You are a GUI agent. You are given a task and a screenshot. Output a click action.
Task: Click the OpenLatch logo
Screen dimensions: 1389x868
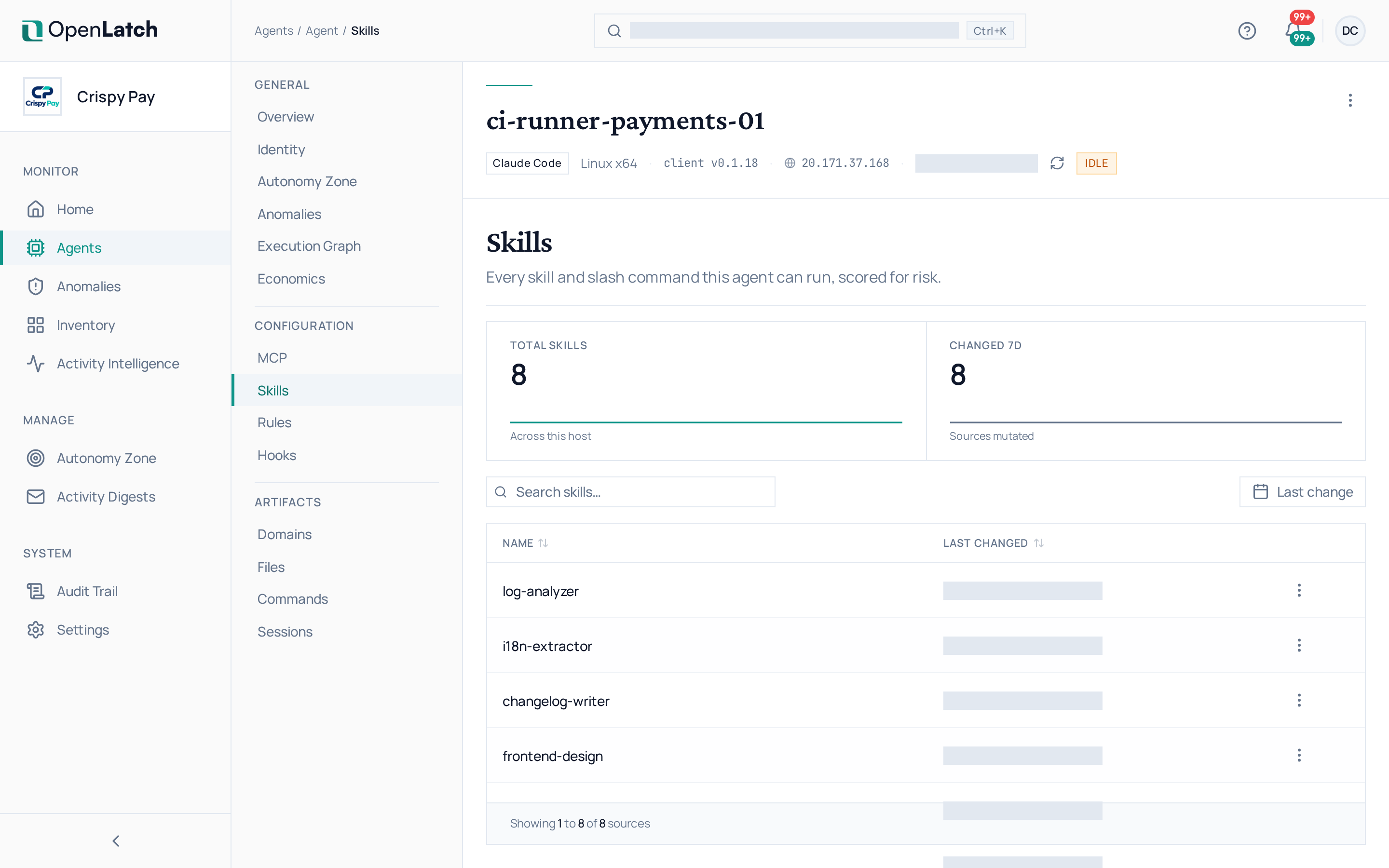pyautogui.click(x=90, y=30)
